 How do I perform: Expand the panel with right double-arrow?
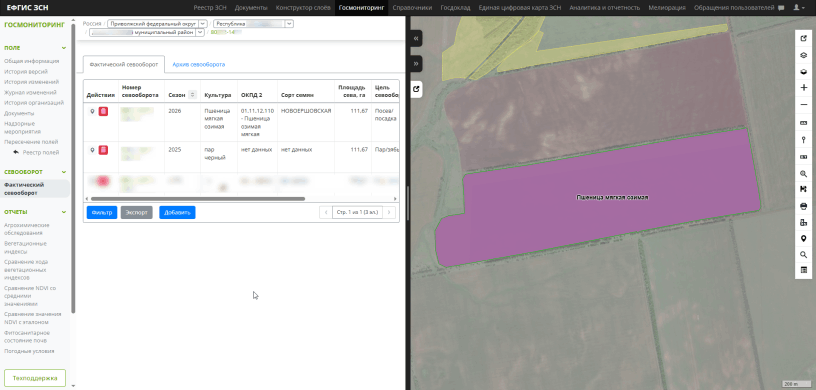pyautogui.click(x=416, y=64)
